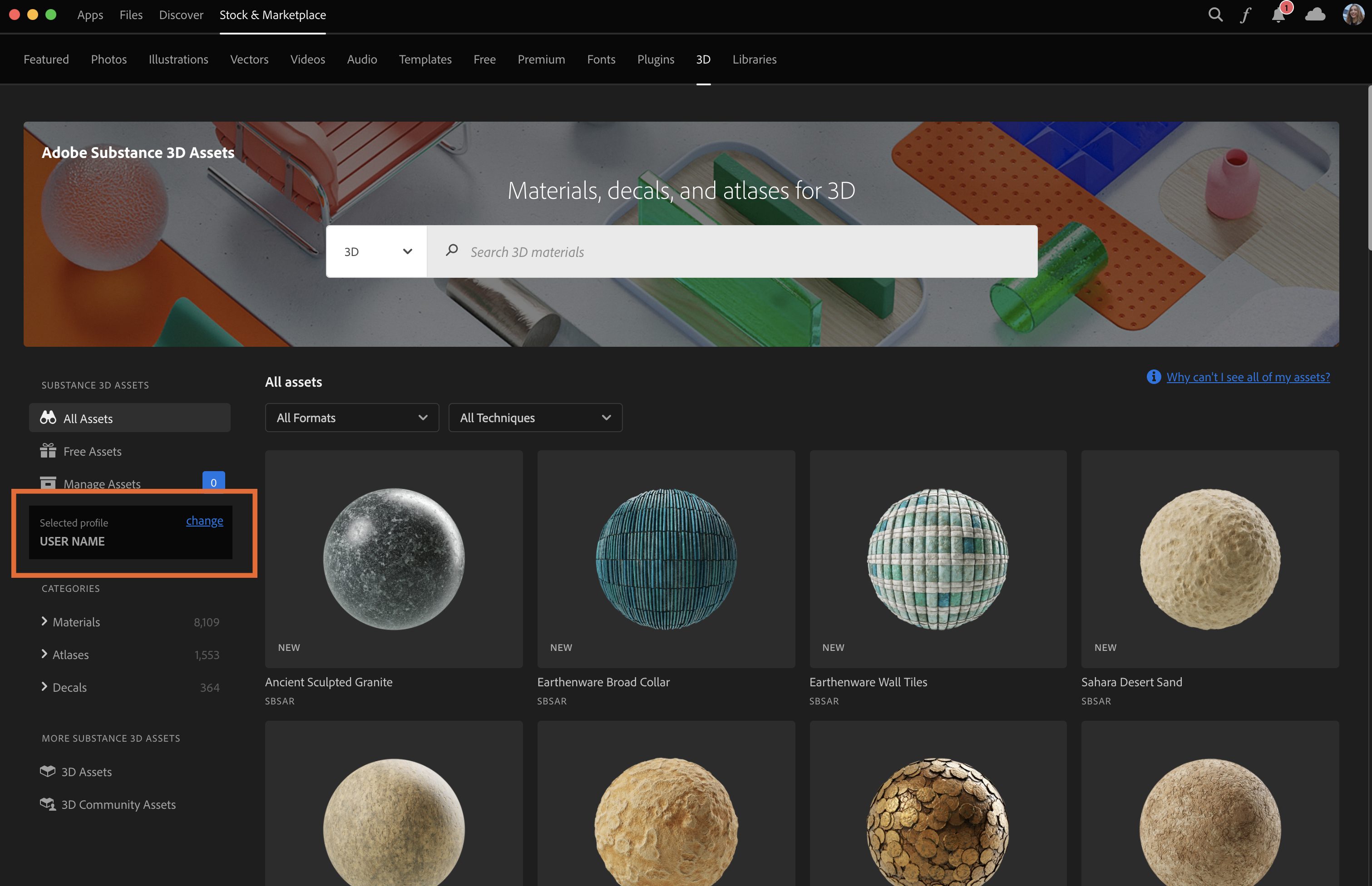Viewport: 1372px width, 886px height.
Task: Open the All Techniques dropdown
Action: (x=535, y=418)
